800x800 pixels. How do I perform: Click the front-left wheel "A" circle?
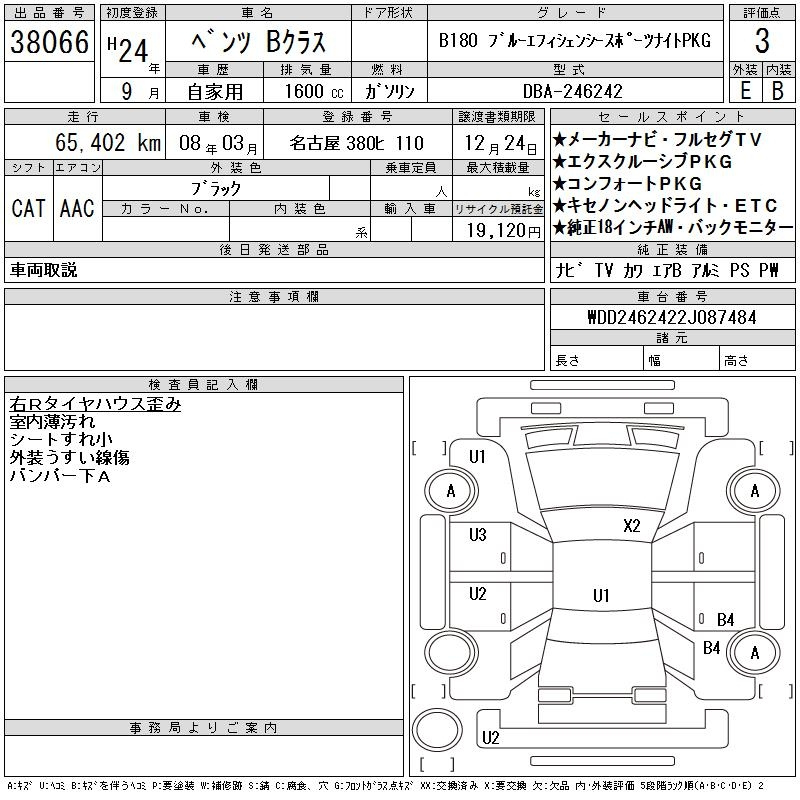pos(451,491)
